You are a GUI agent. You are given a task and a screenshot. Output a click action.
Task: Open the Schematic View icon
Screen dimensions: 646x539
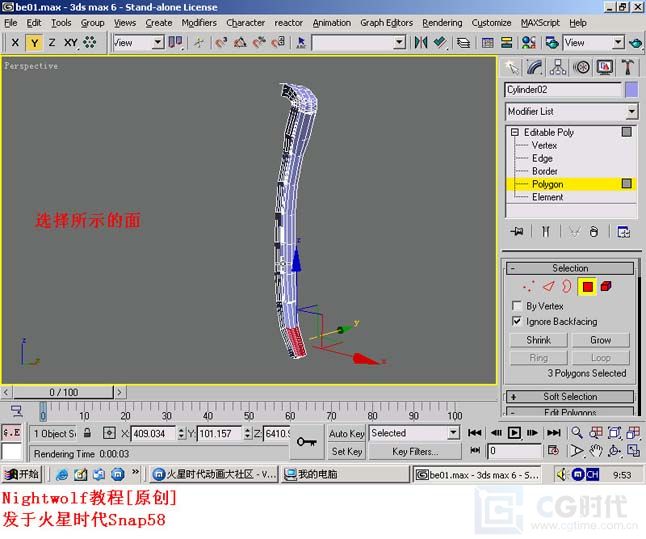click(x=506, y=42)
